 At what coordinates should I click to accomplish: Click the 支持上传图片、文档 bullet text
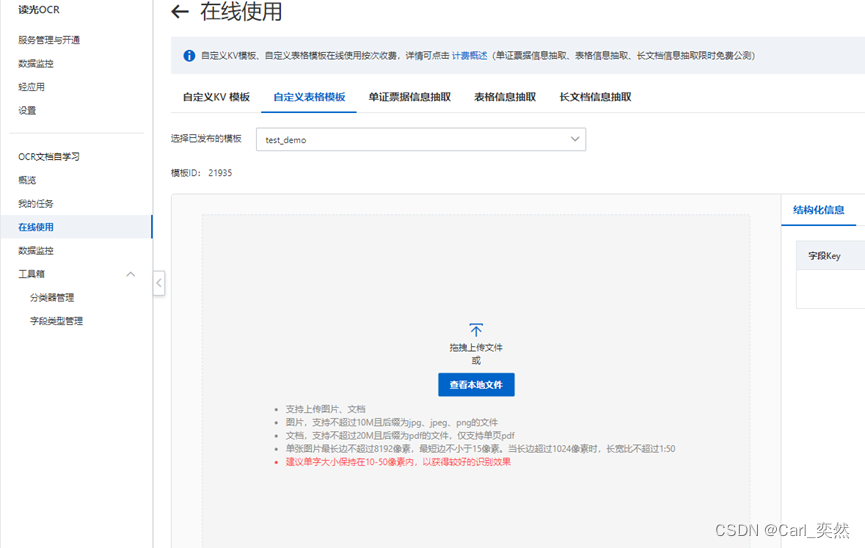point(325,409)
